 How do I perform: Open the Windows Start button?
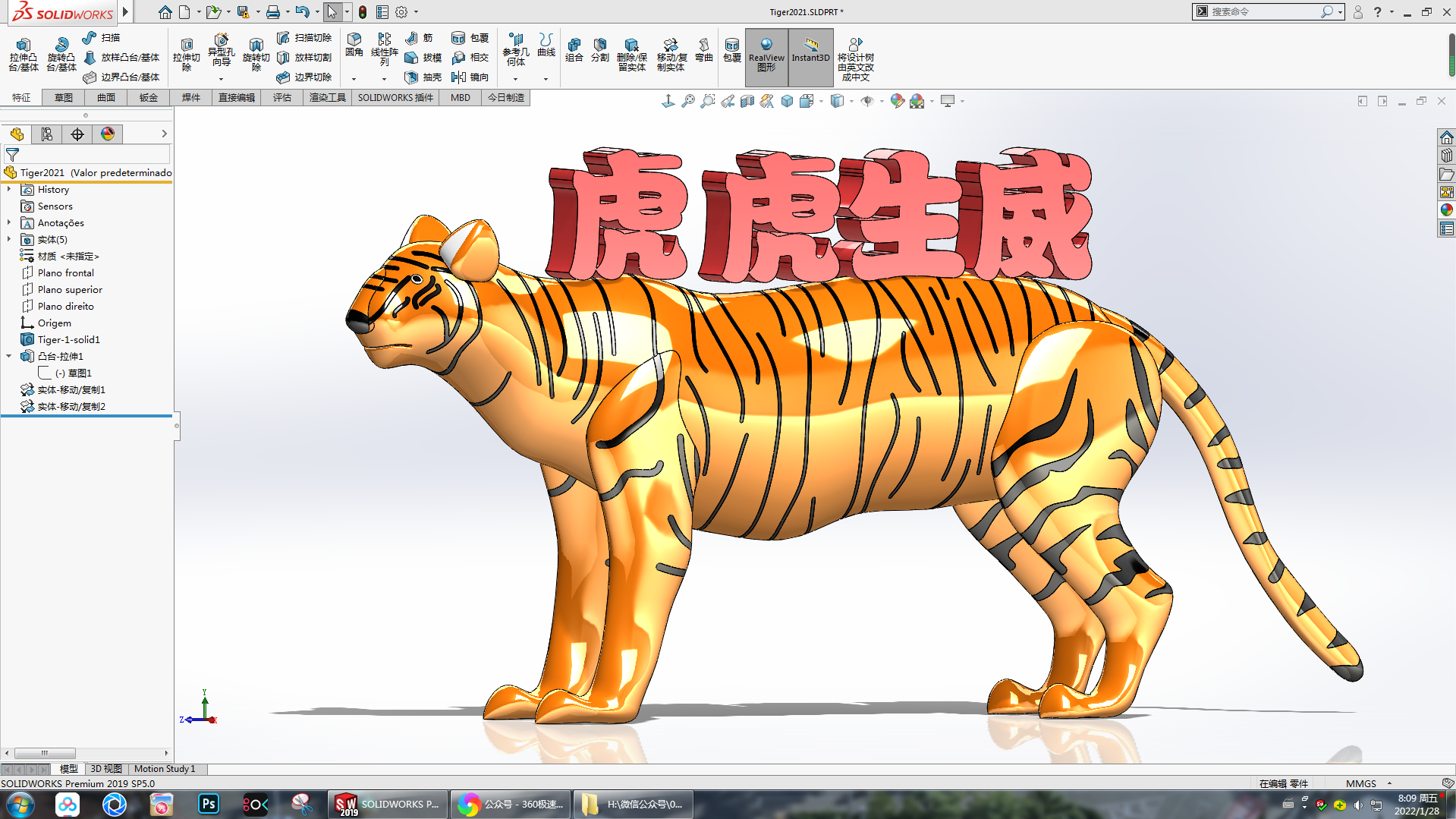(20, 804)
